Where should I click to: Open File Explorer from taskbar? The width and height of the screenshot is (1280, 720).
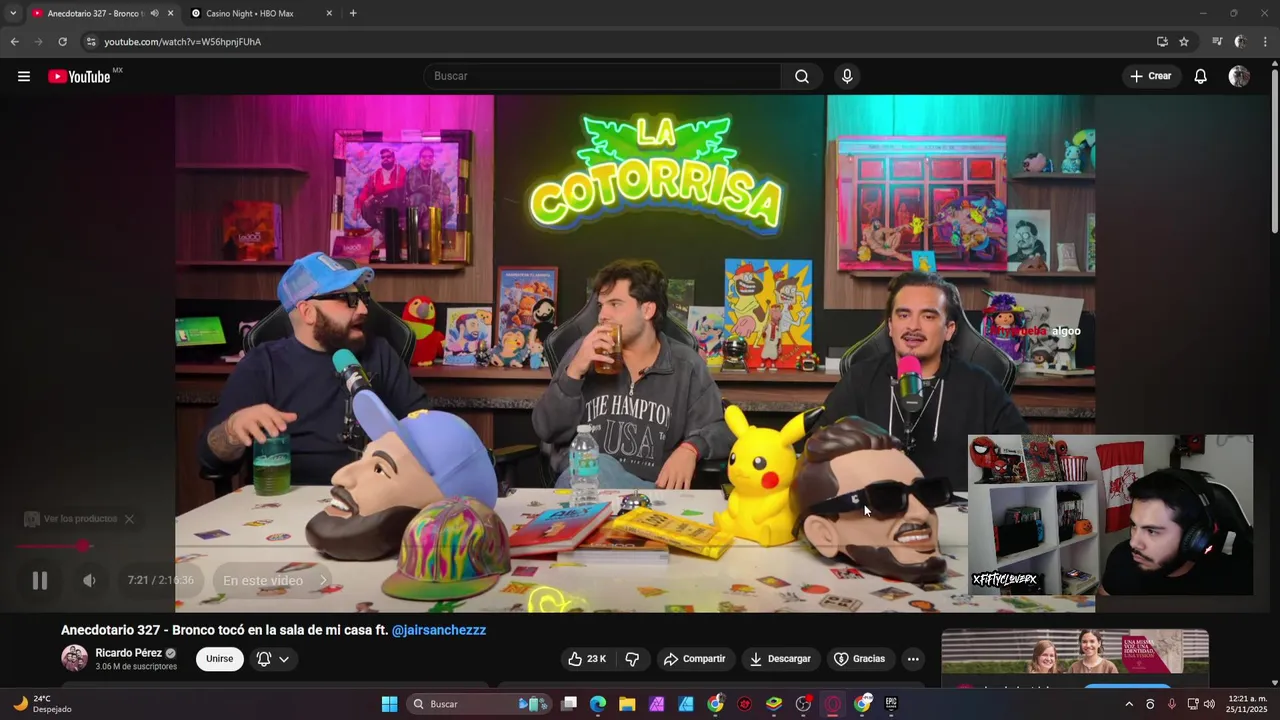coord(627,704)
